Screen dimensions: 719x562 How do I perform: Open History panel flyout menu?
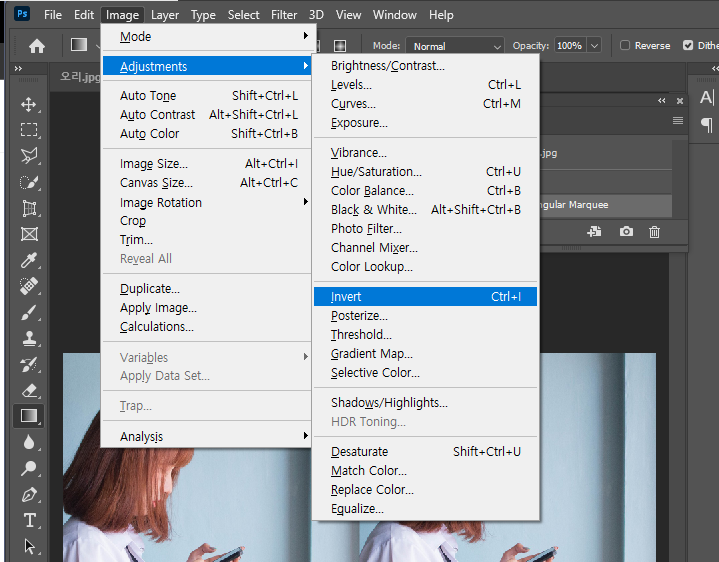click(x=678, y=121)
